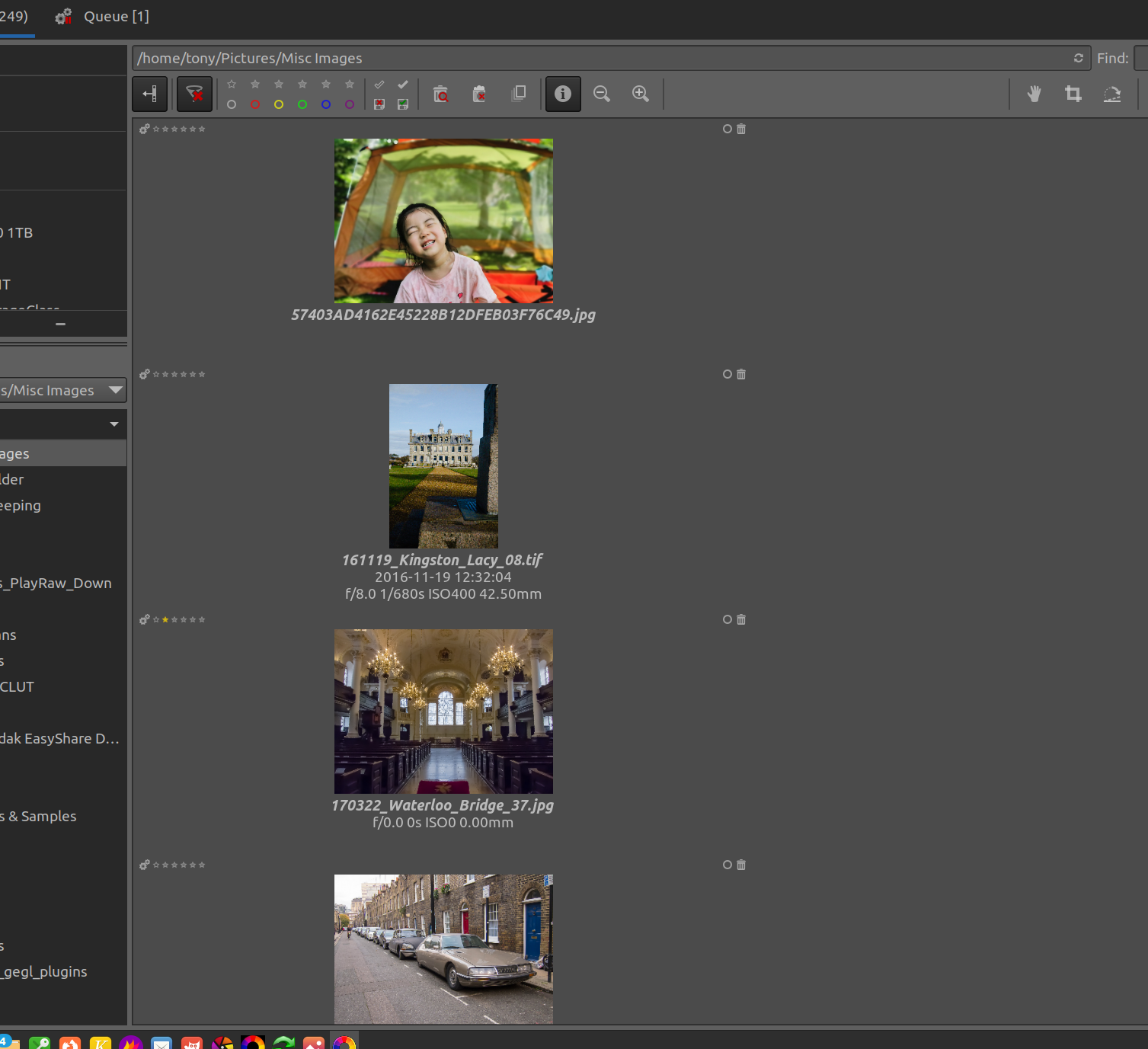Viewport: 1148px width, 1049px height.
Task: Open the trash contents view
Action: 442,94
